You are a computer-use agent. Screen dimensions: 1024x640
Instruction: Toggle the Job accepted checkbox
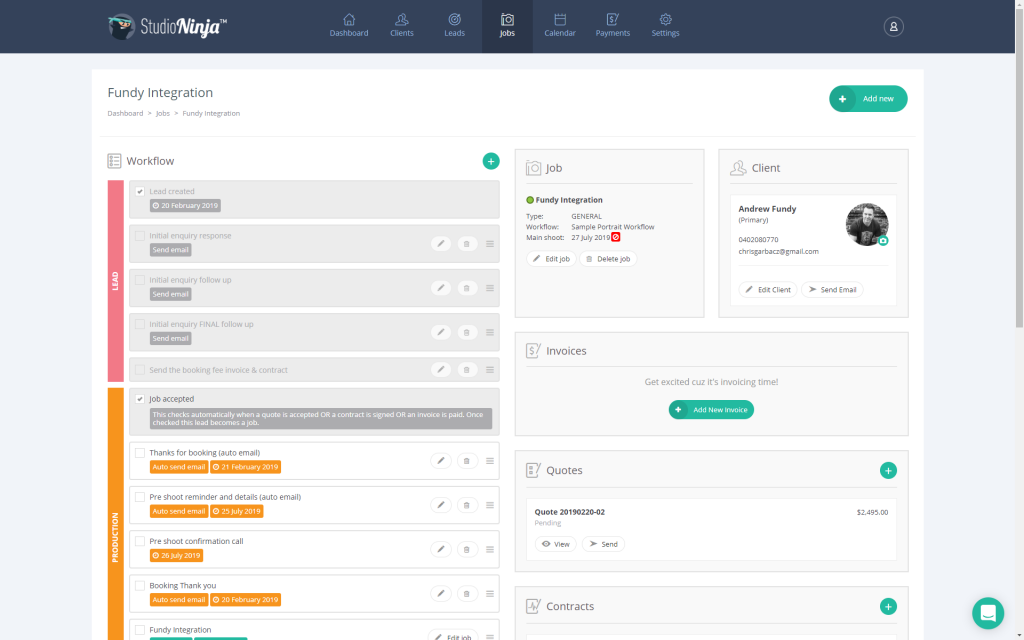click(x=140, y=399)
